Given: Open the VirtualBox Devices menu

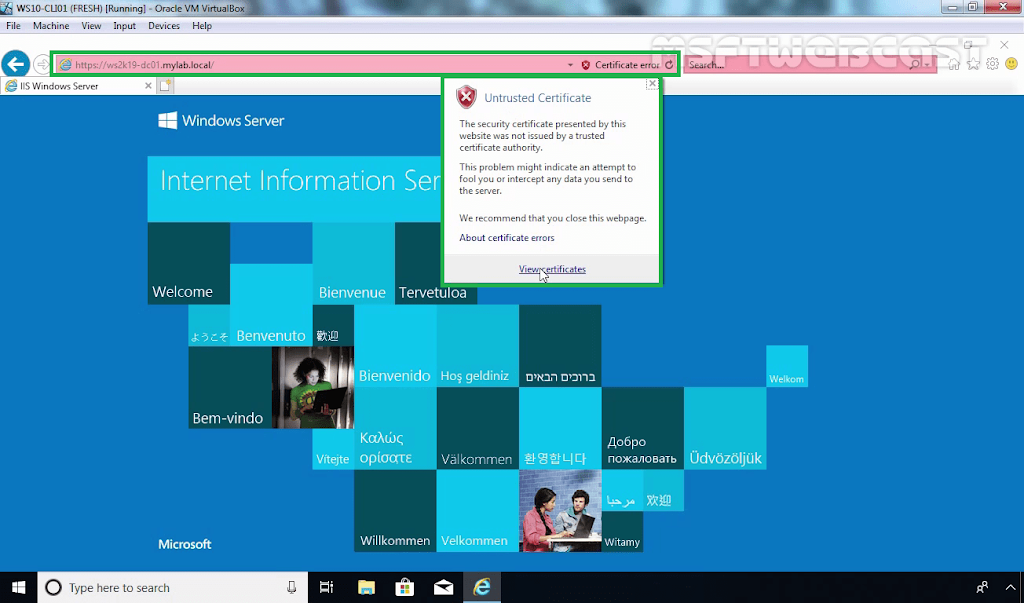Looking at the screenshot, I should point(164,25).
